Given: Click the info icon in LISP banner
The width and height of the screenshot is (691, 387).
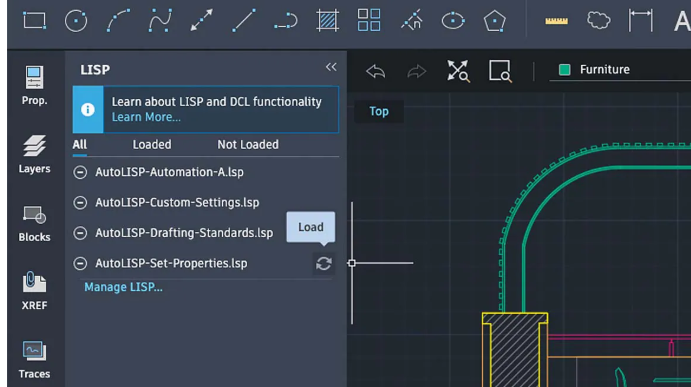Looking at the screenshot, I should tap(88, 109).
